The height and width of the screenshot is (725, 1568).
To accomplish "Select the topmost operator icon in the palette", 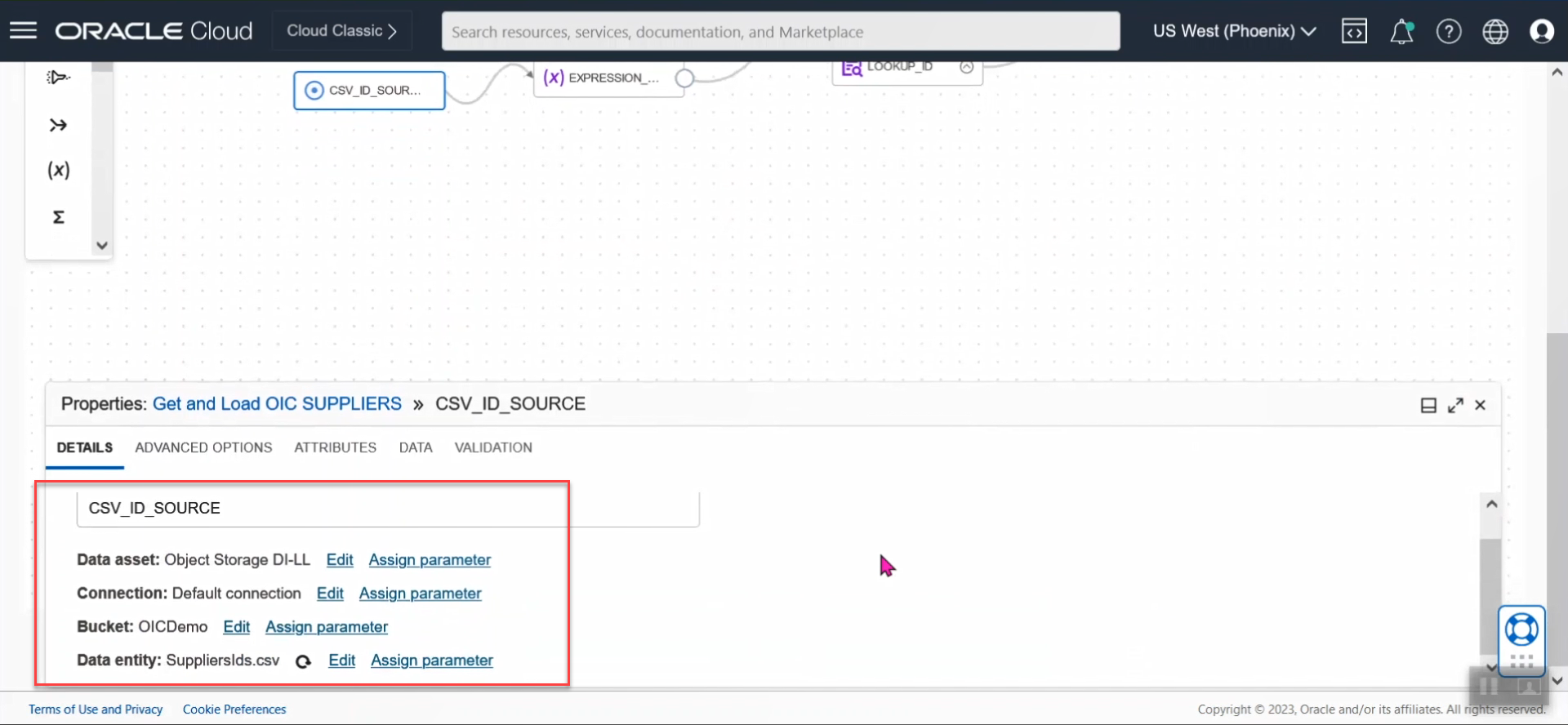I will click(x=58, y=78).
